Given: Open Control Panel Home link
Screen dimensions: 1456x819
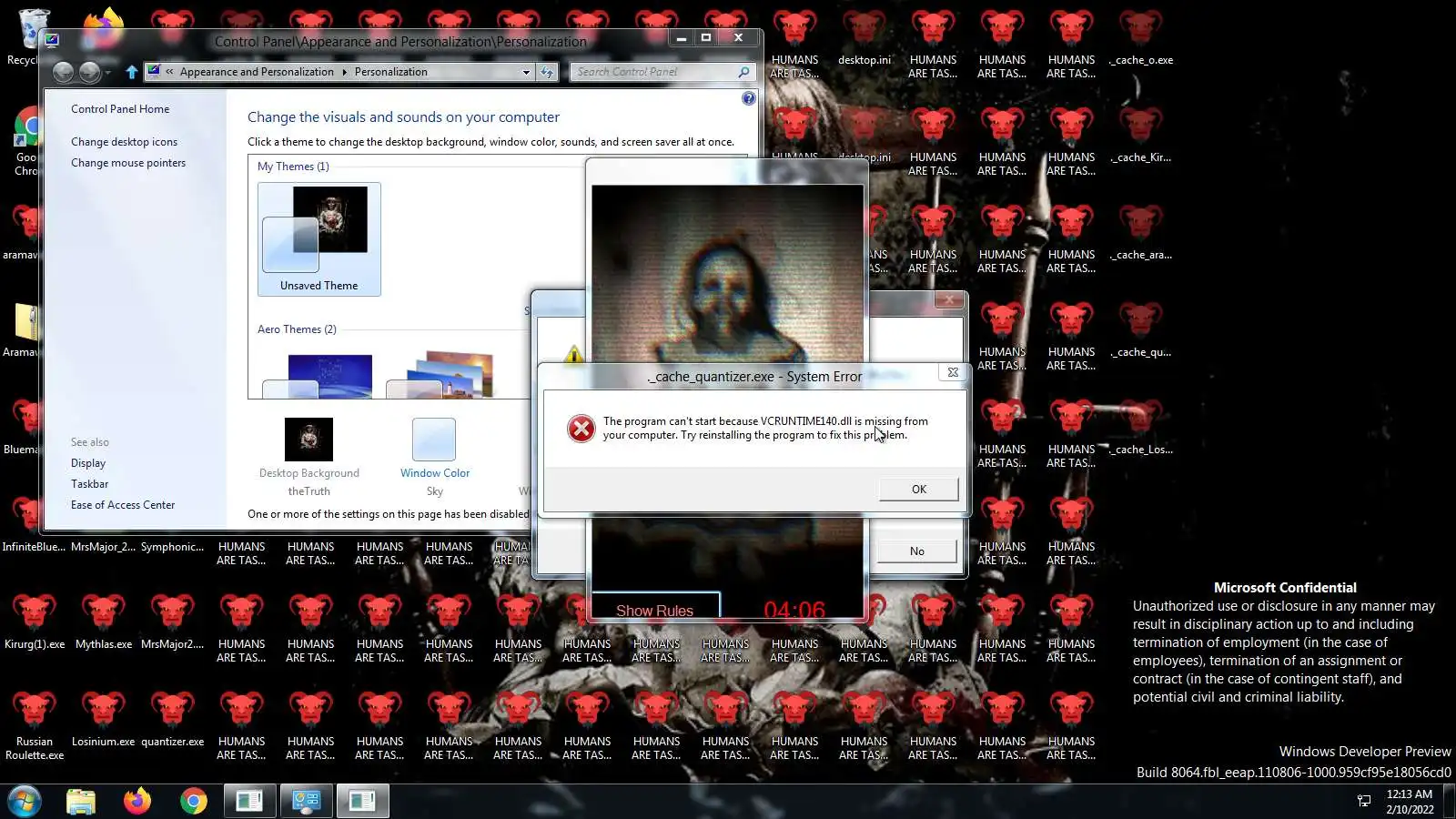Looking at the screenshot, I should coord(120,109).
